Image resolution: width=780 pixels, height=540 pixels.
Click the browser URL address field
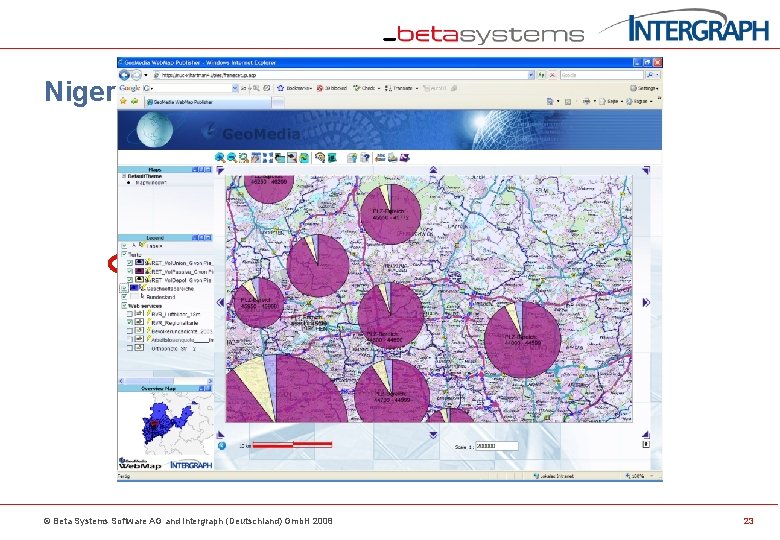pos(339,75)
